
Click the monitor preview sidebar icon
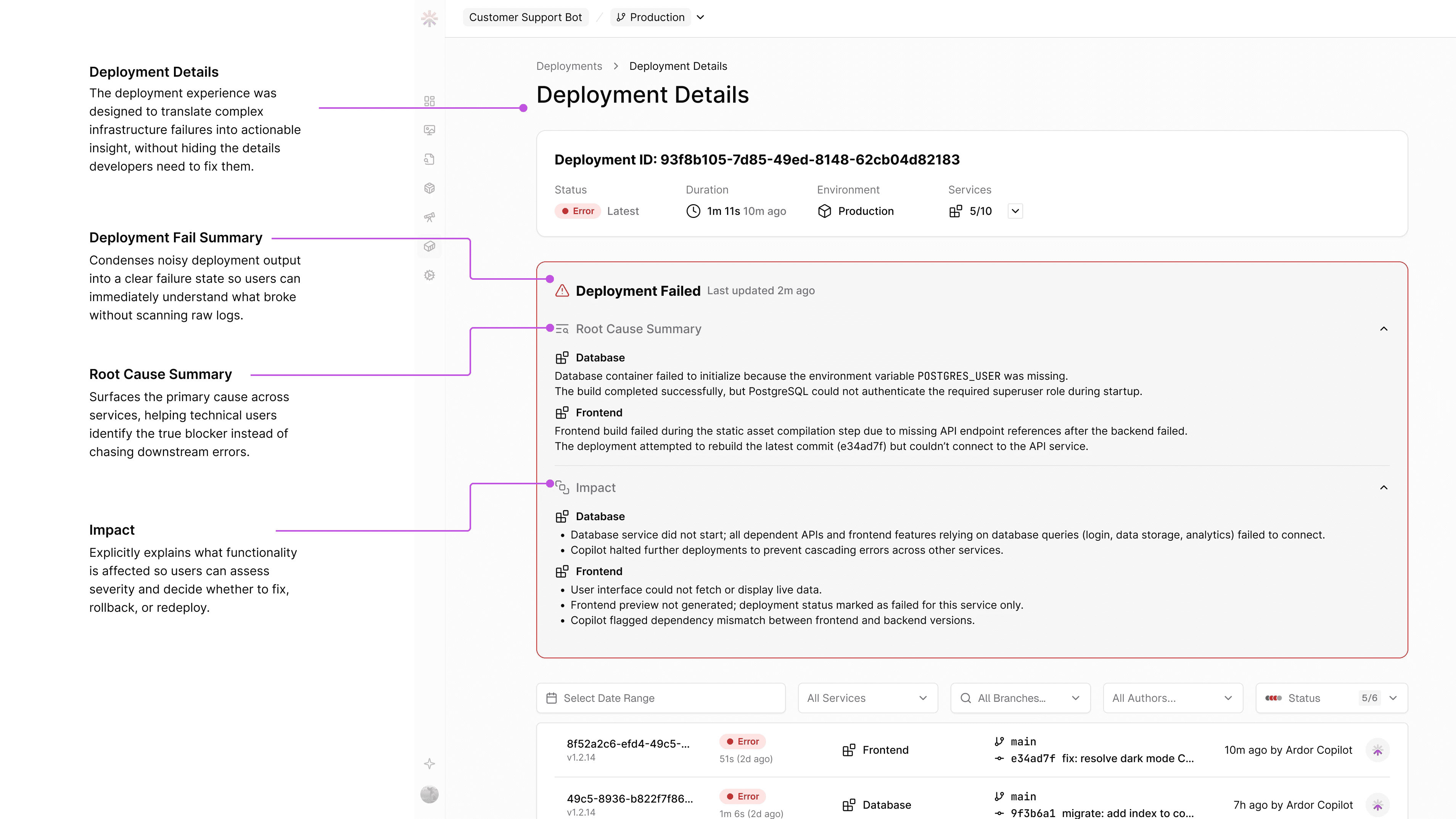[x=429, y=130]
